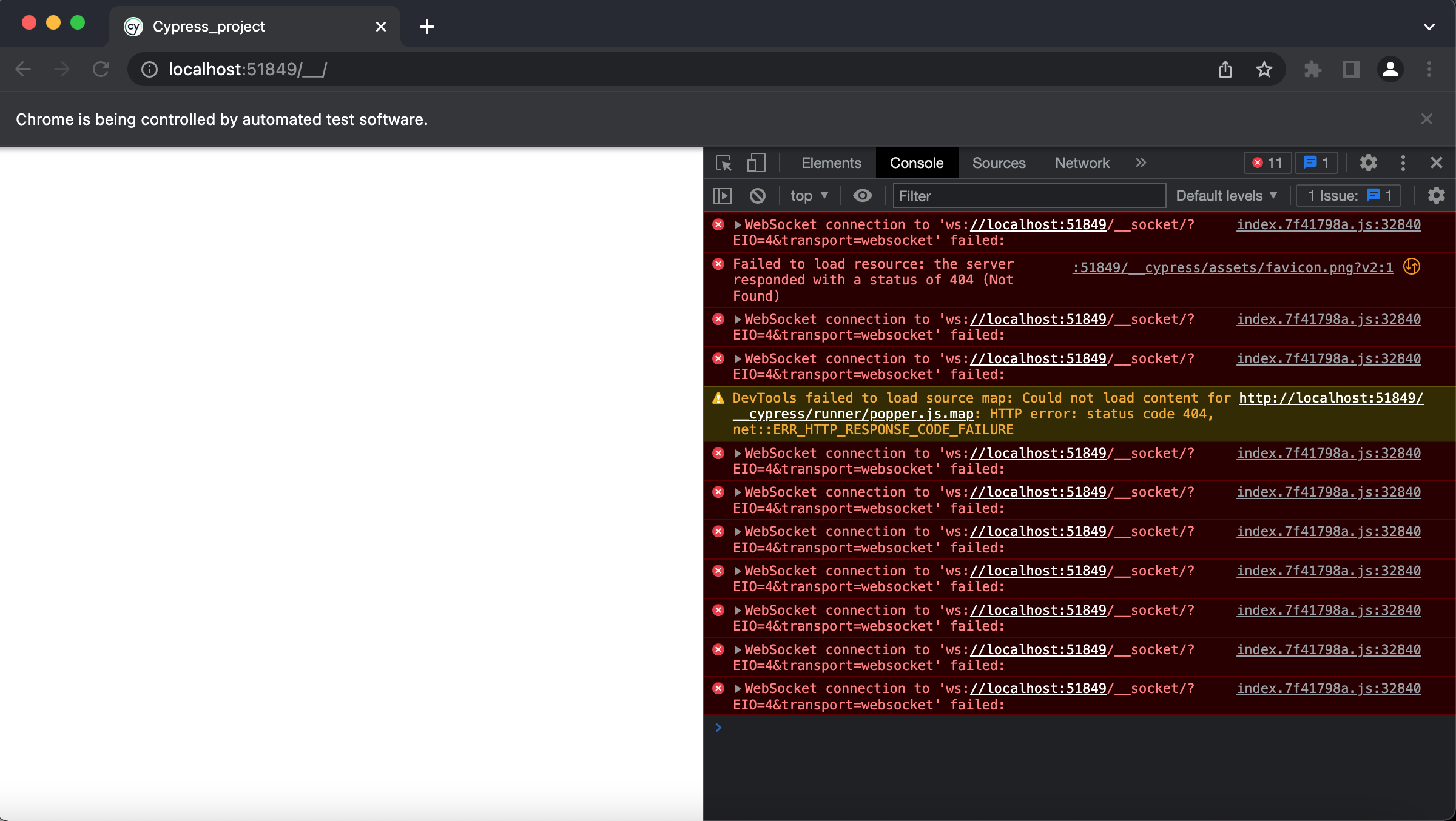Clear the console using the clear icon
The width and height of the screenshot is (1456, 821).
(x=757, y=195)
